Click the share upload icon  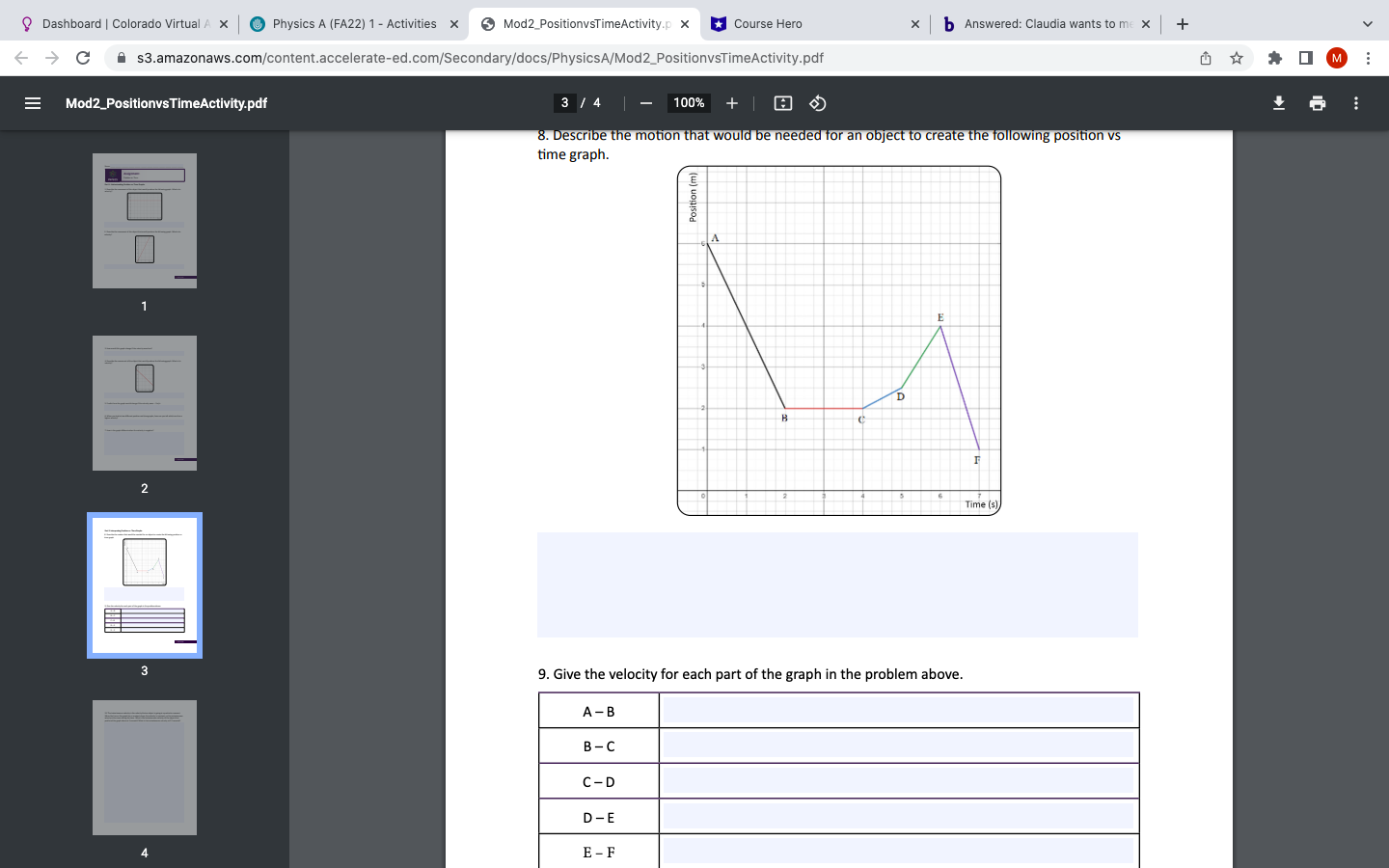(x=1205, y=58)
